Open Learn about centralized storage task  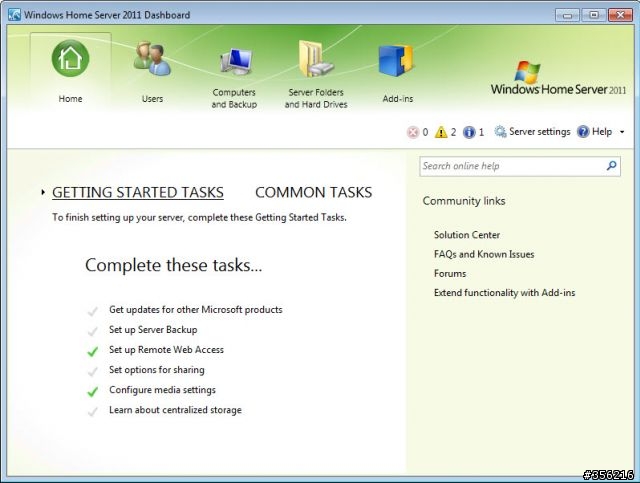click(x=175, y=410)
